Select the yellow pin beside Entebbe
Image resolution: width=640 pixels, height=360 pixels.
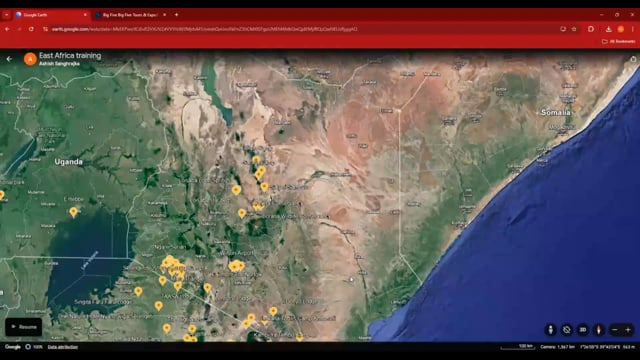coord(73,212)
